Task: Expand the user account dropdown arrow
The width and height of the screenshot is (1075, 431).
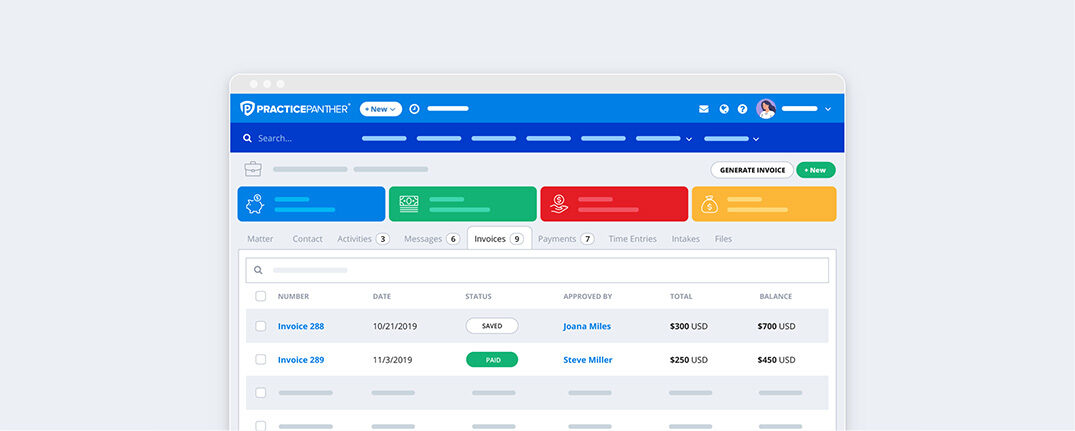Action: click(828, 109)
